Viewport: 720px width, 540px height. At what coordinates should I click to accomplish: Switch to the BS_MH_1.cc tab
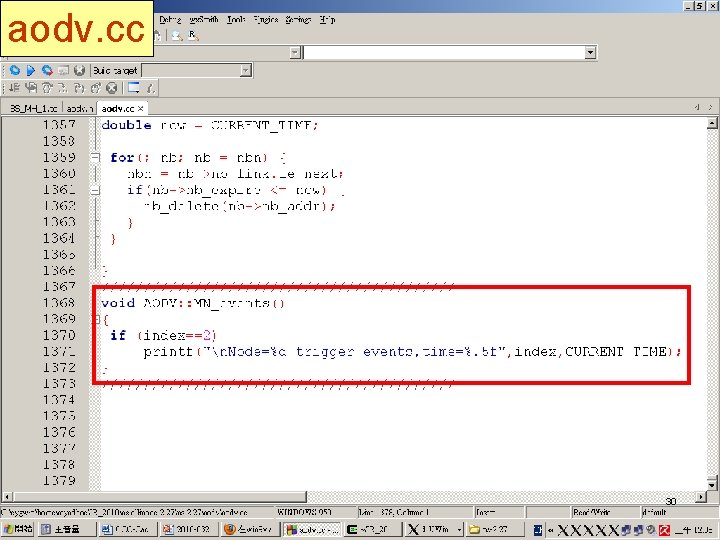[x=34, y=108]
